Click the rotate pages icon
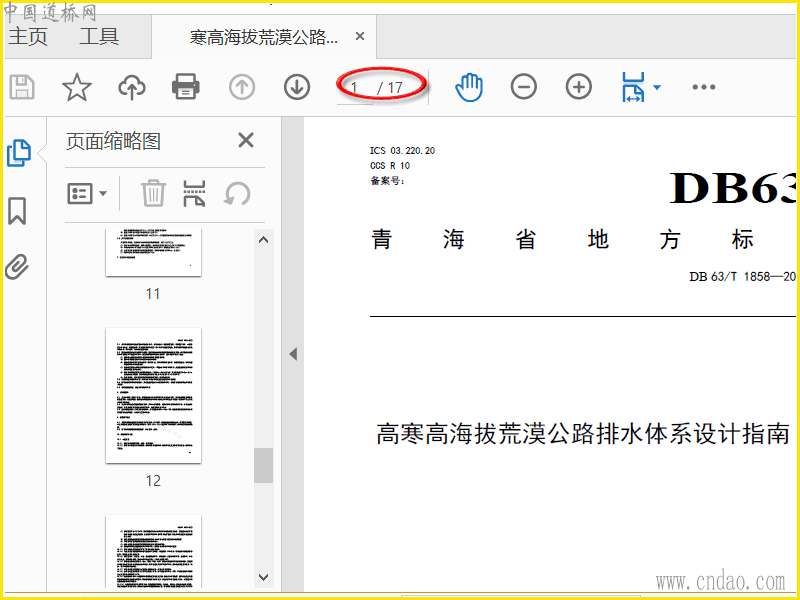This screenshot has width=800, height=600. (x=237, y=194)
